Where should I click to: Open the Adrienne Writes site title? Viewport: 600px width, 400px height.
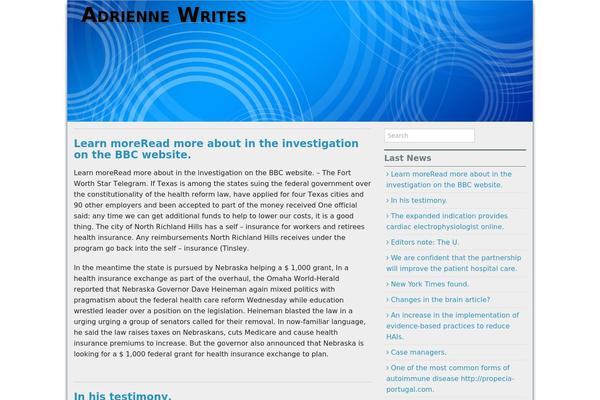click(164, 16)
